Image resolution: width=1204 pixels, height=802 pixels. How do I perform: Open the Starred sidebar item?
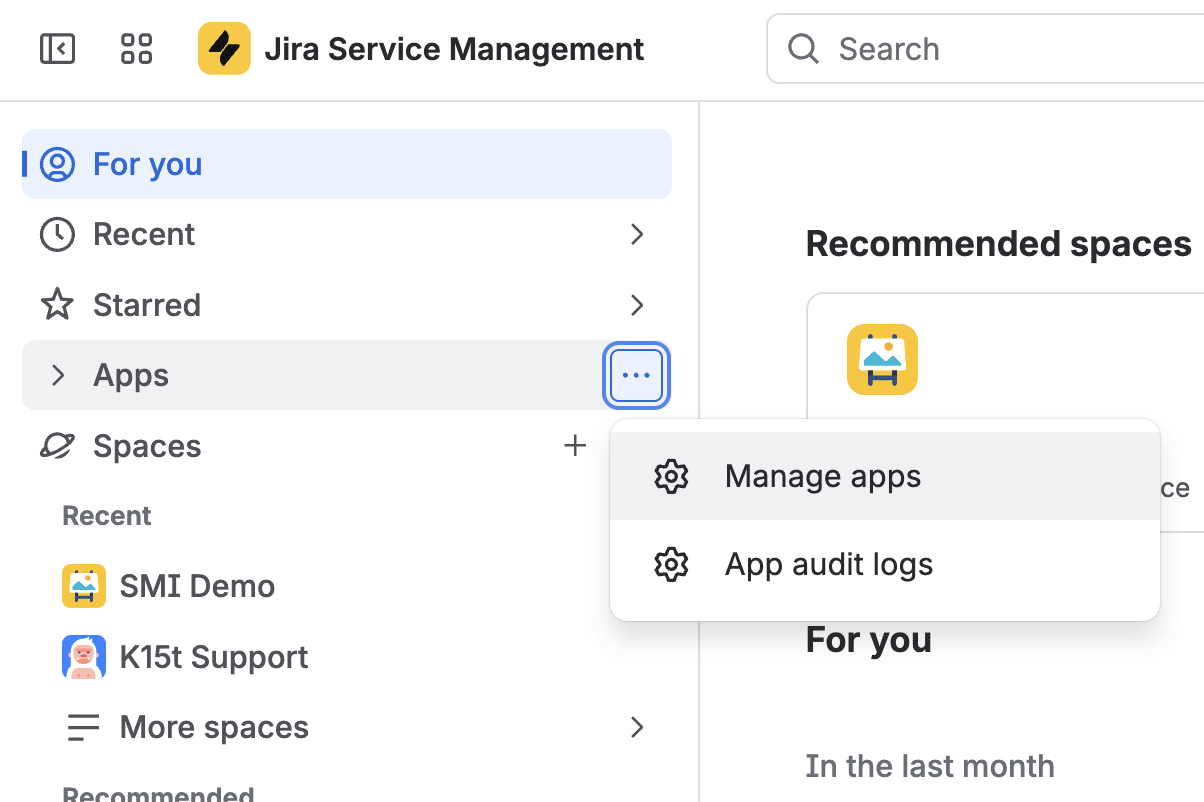tap(347, 305)
